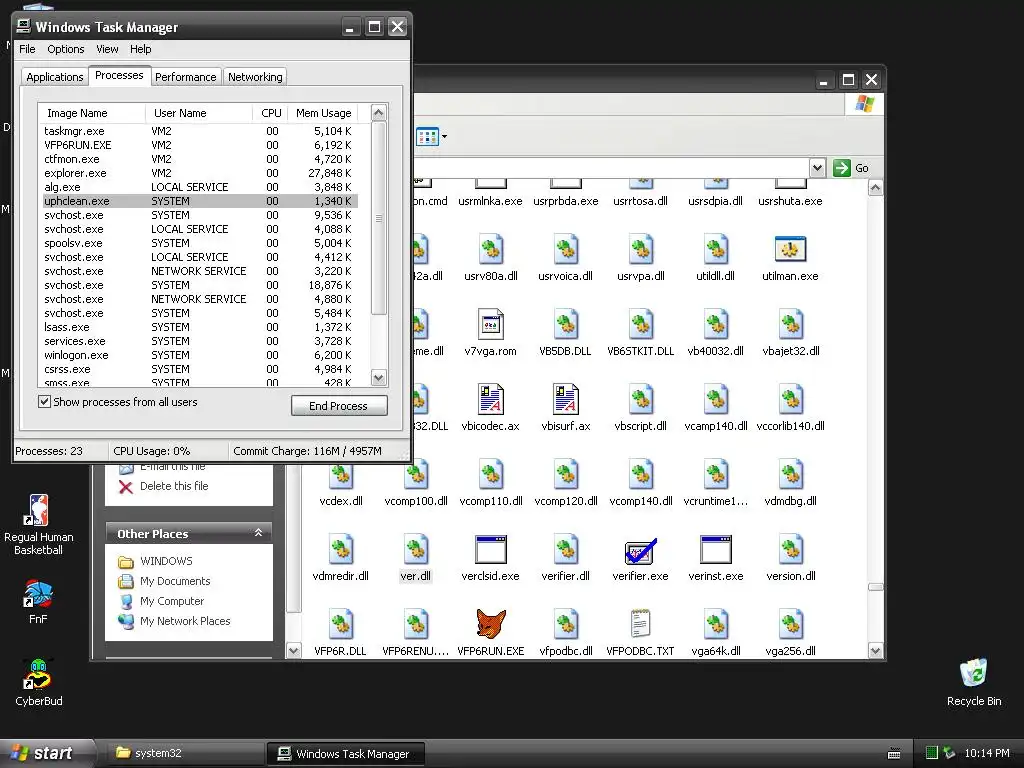Sort processes by User Name column header
This screenshot has width=1024, height=768.
pyautogui.click(x=199, y=113)
